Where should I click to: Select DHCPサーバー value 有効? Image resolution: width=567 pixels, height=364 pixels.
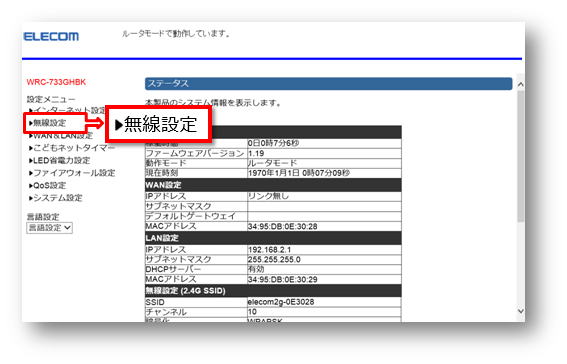coord(256,269)
